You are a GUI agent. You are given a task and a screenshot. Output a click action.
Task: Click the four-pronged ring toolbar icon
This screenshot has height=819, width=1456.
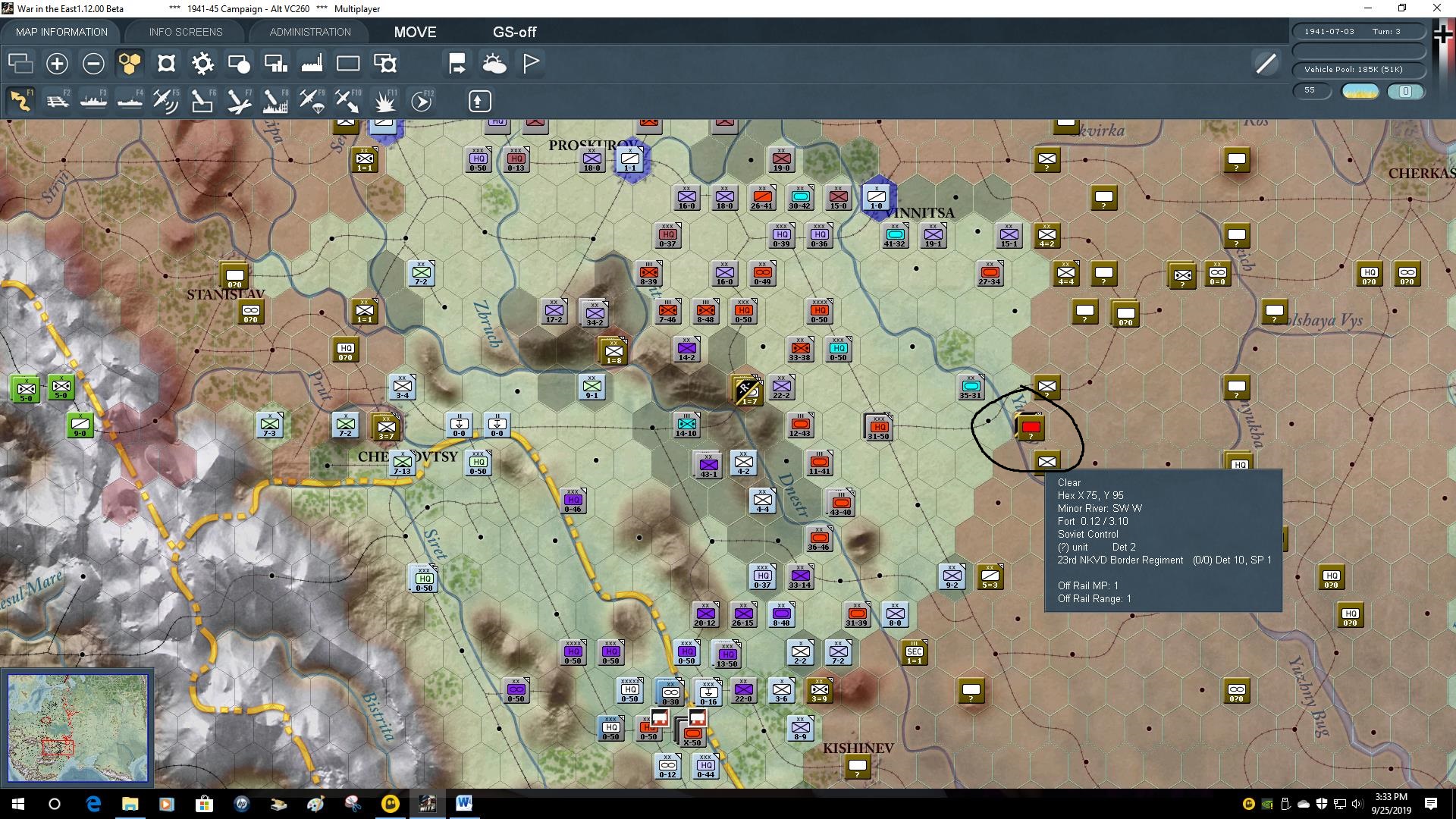[166, 63]
